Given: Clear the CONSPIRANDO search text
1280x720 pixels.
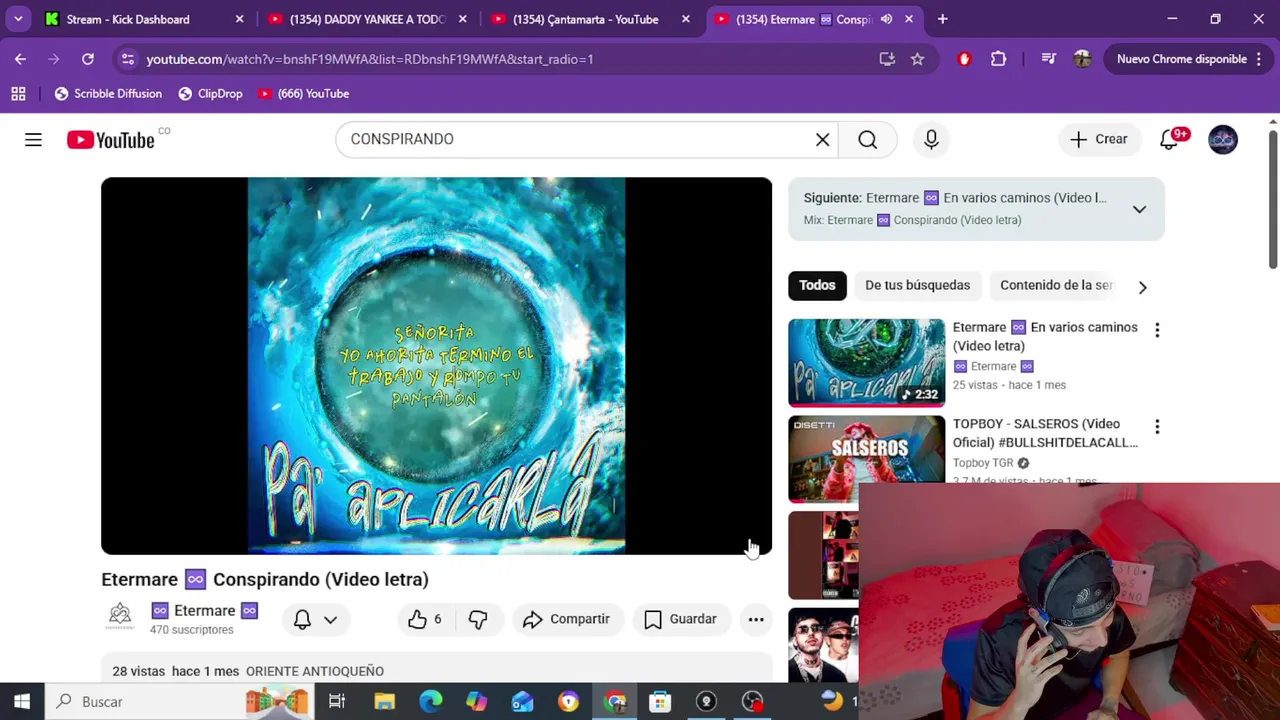Looking at the screenshot, I should click(822, 140).
